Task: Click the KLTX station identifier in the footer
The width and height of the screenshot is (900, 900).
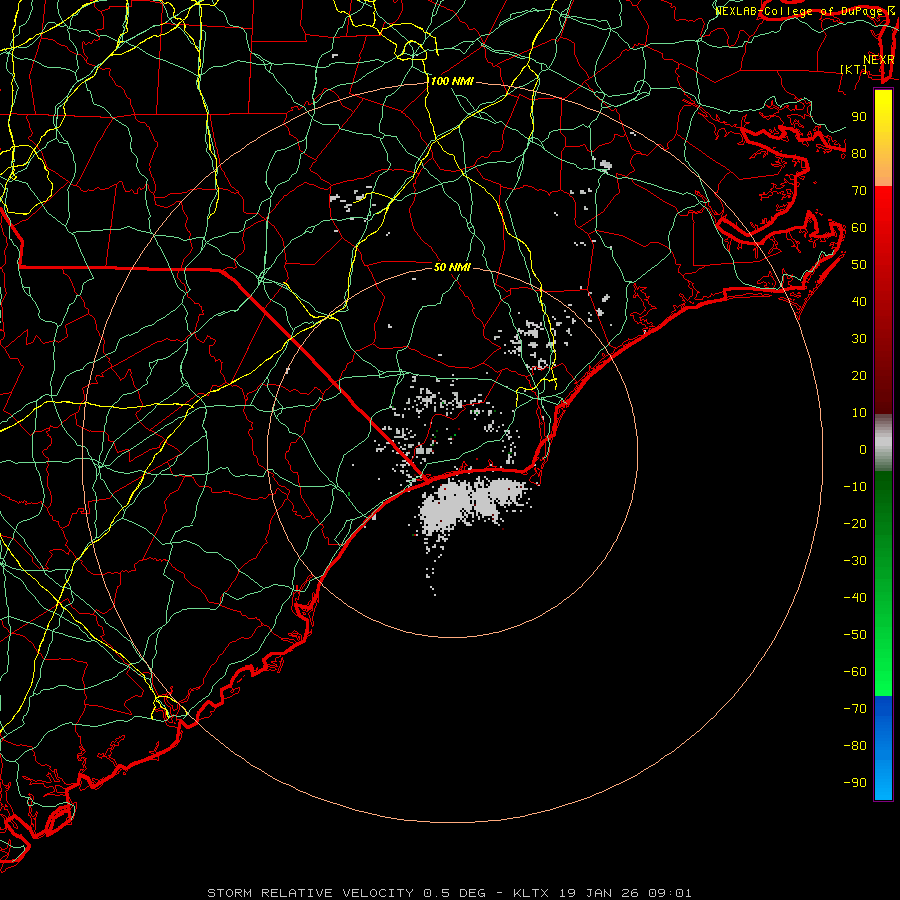Action: (x=531, y=893)
